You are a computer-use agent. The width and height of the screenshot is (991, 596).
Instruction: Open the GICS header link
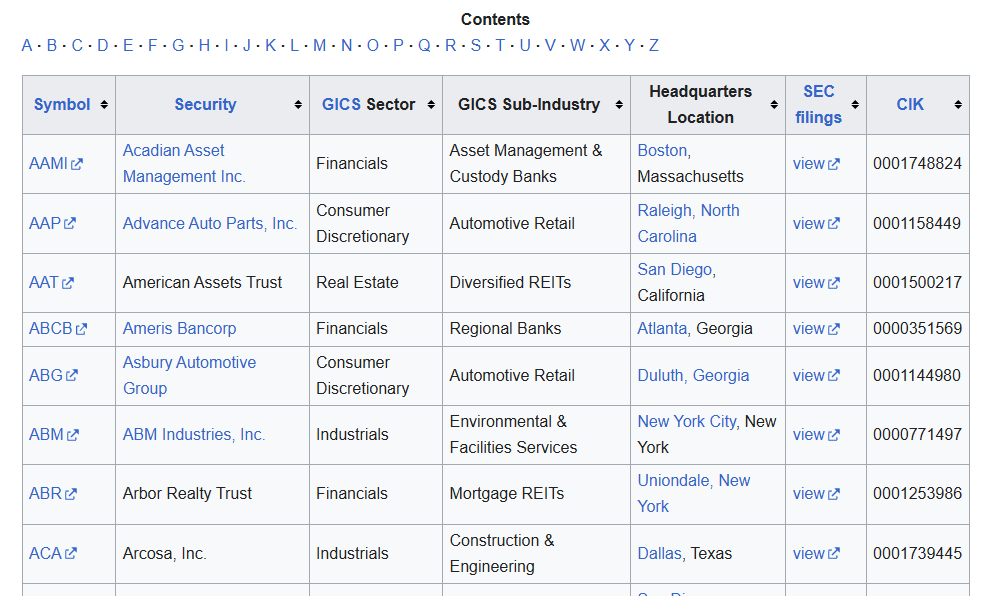[341, 105]
